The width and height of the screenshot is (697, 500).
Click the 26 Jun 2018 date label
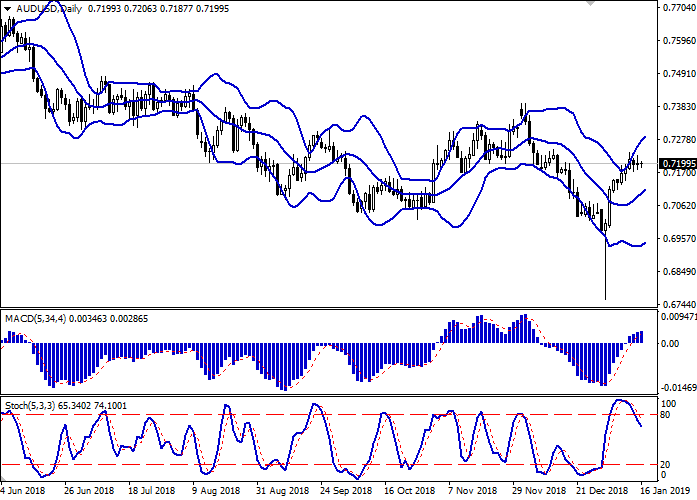[89, 491]
